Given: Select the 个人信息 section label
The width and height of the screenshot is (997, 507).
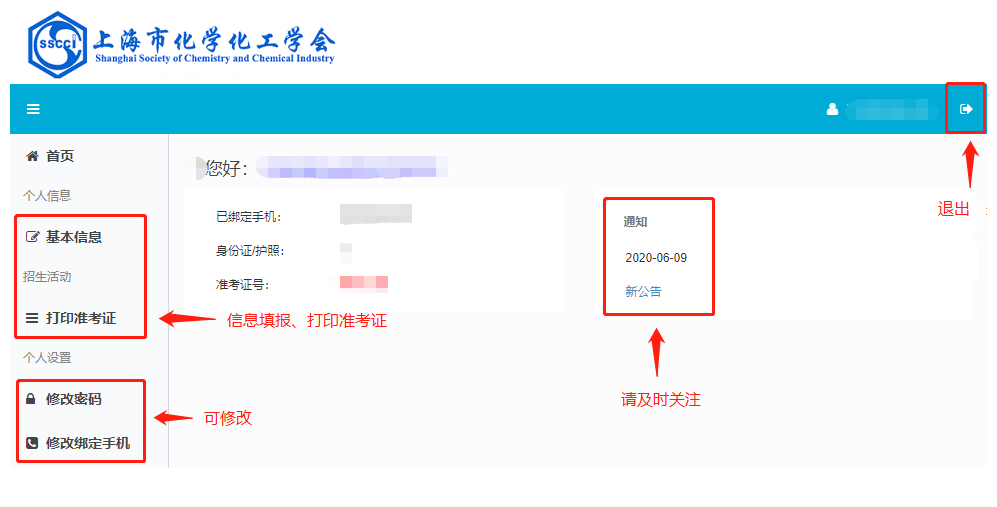Looking at the screenshot, I should (x=47, y=196).
